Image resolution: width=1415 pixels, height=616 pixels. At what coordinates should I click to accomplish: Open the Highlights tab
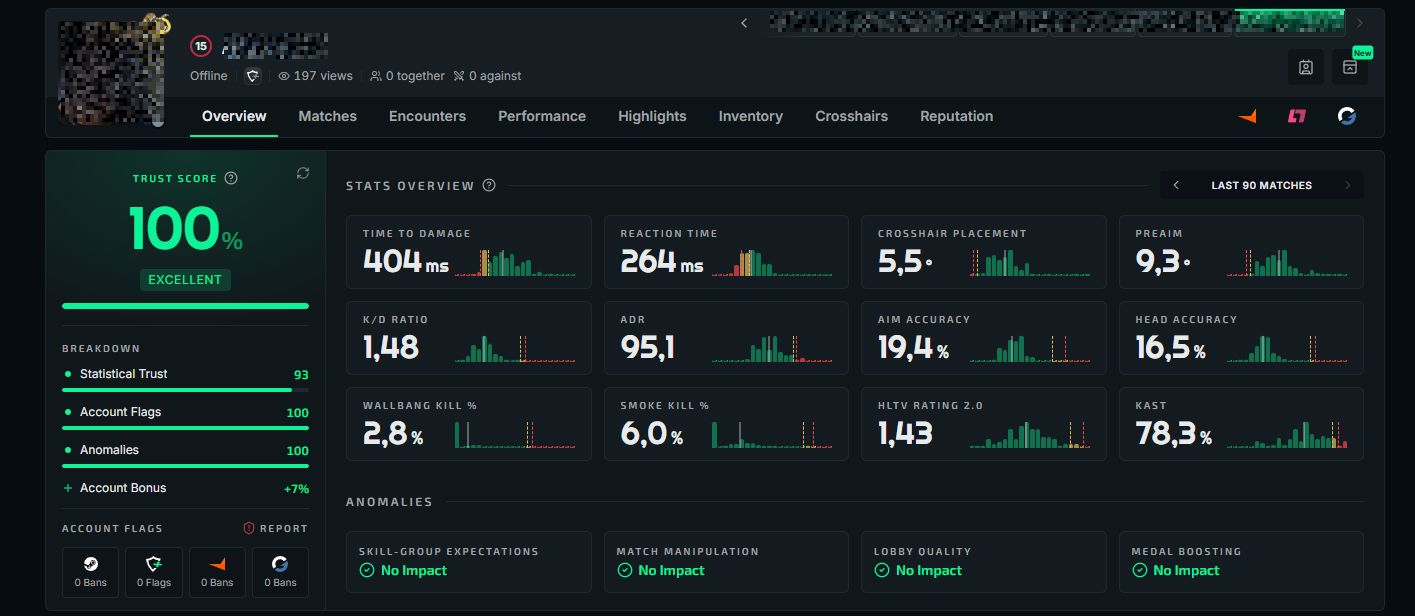(652, 116)
